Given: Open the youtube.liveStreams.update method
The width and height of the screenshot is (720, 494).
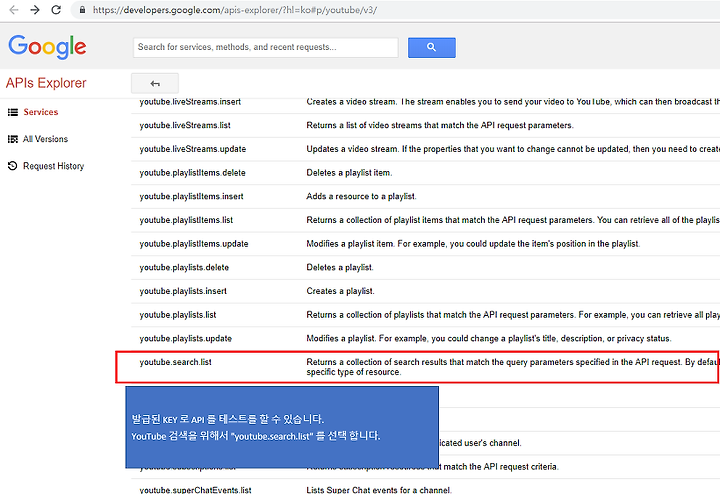Looking at the screenshot, I should click(193, 149).
